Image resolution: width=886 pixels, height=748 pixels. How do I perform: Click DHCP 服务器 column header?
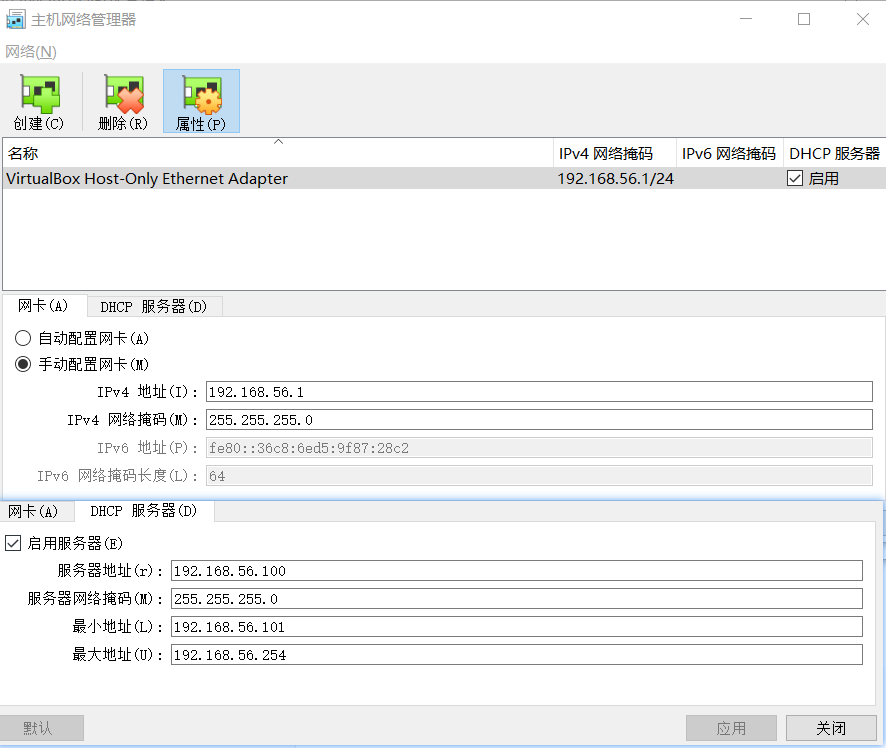(835, 153)
